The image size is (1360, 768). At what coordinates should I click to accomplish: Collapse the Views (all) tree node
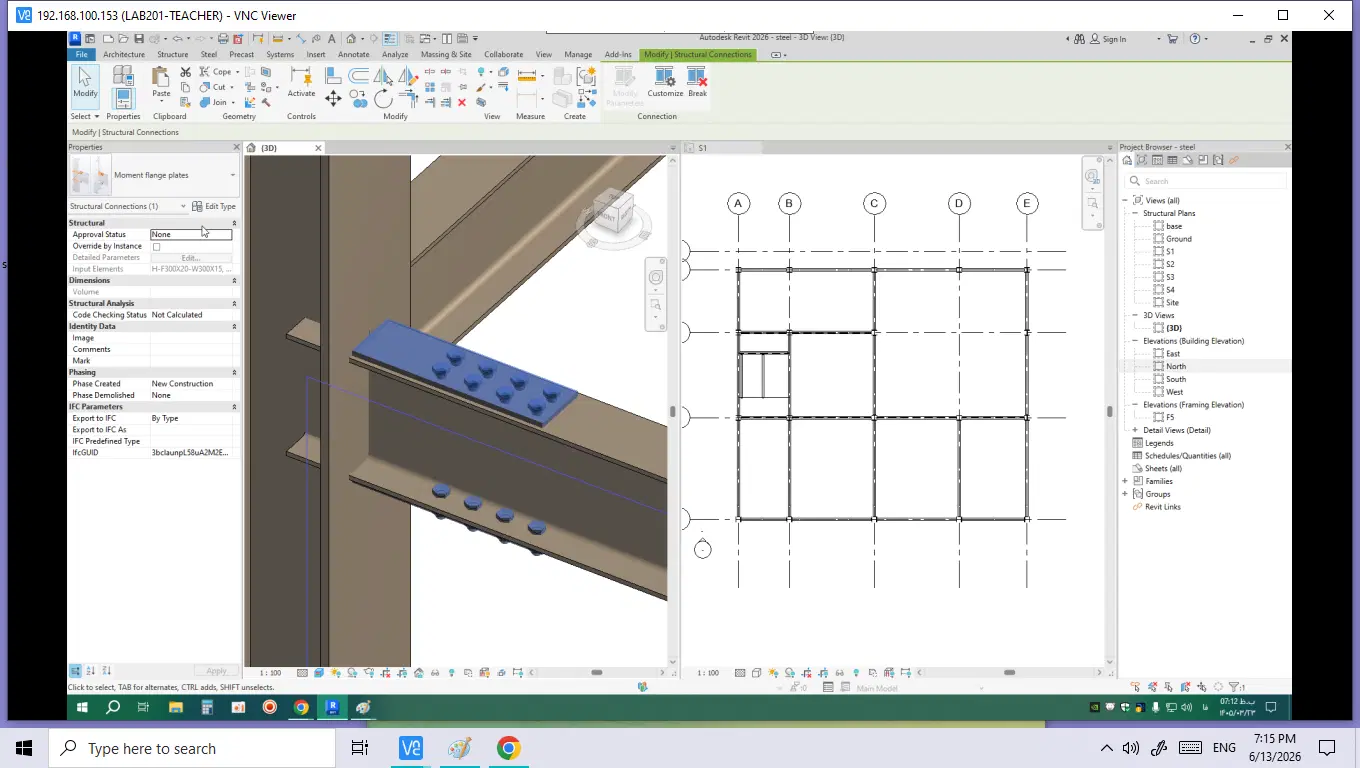click(x=1125, y=201)
